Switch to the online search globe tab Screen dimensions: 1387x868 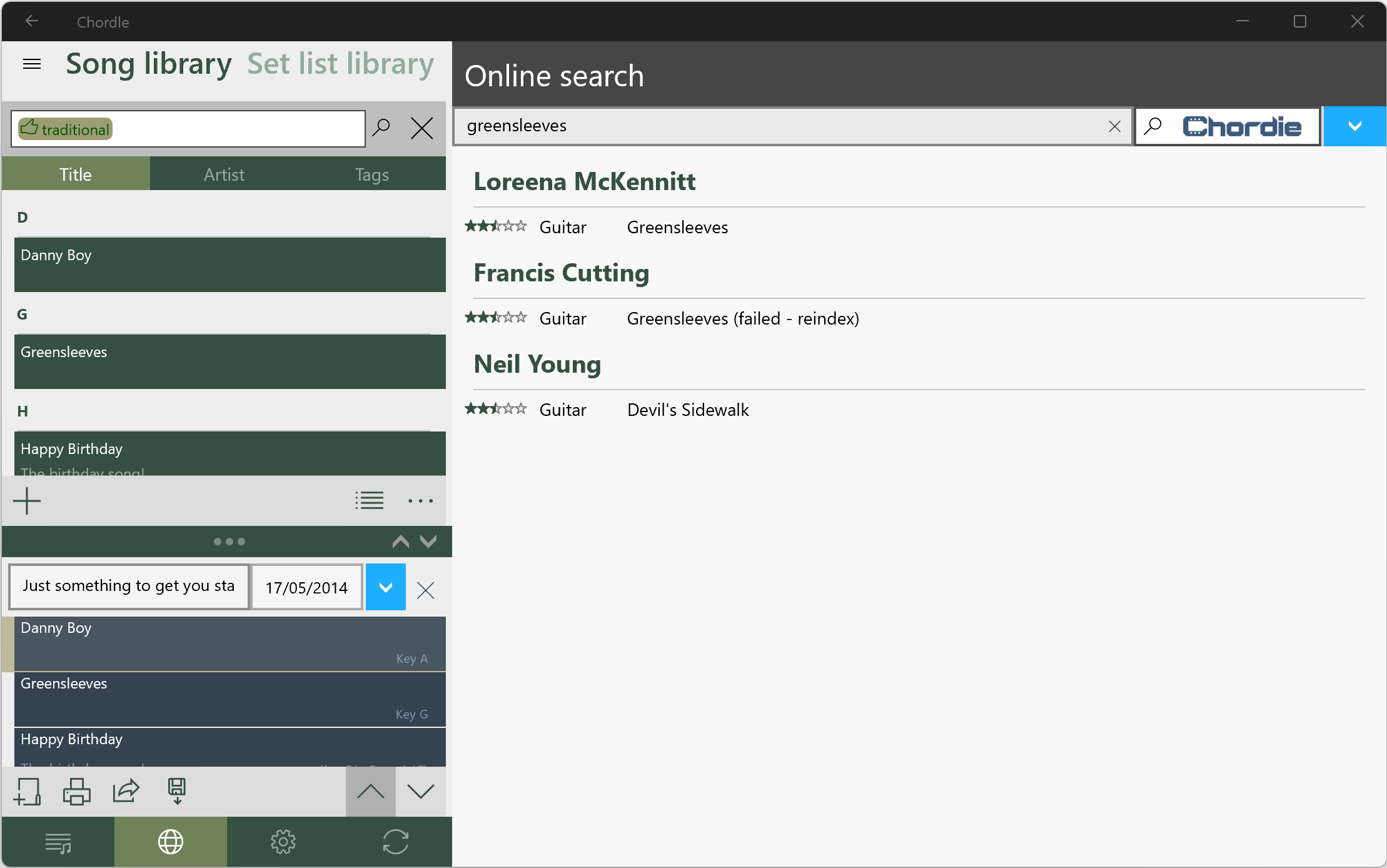(171, 842)
